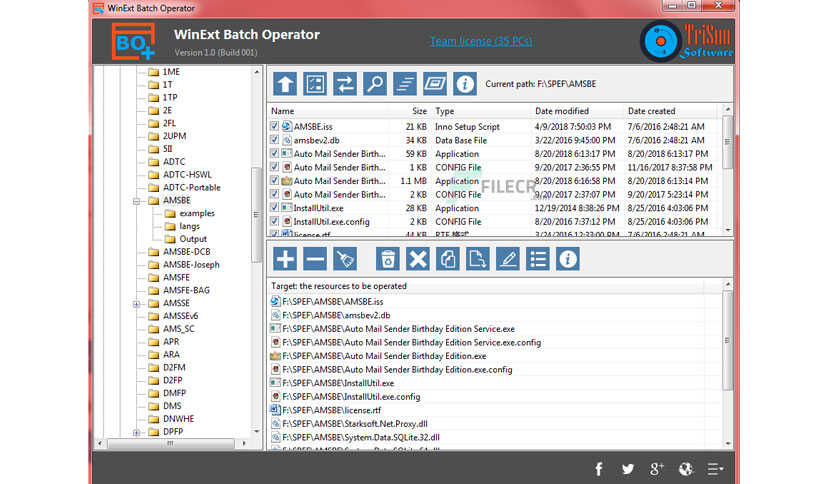
Task: Open the Team license (35 PCs) link
Action: click(x=481, y=41)
